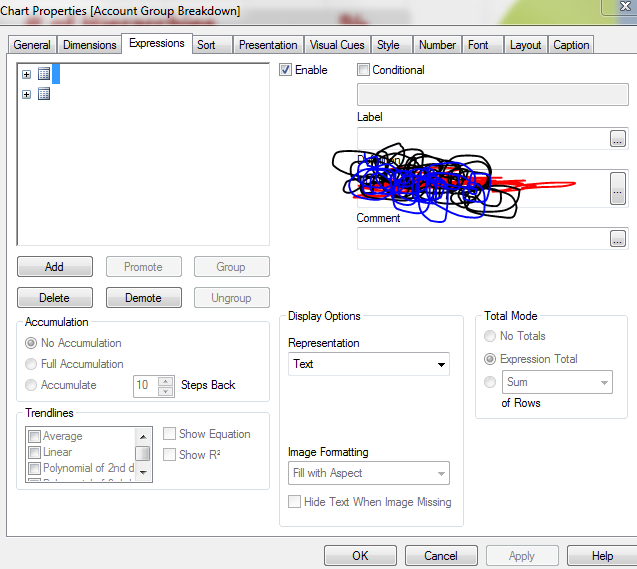Click the Conditional expression field

[493, 95]
